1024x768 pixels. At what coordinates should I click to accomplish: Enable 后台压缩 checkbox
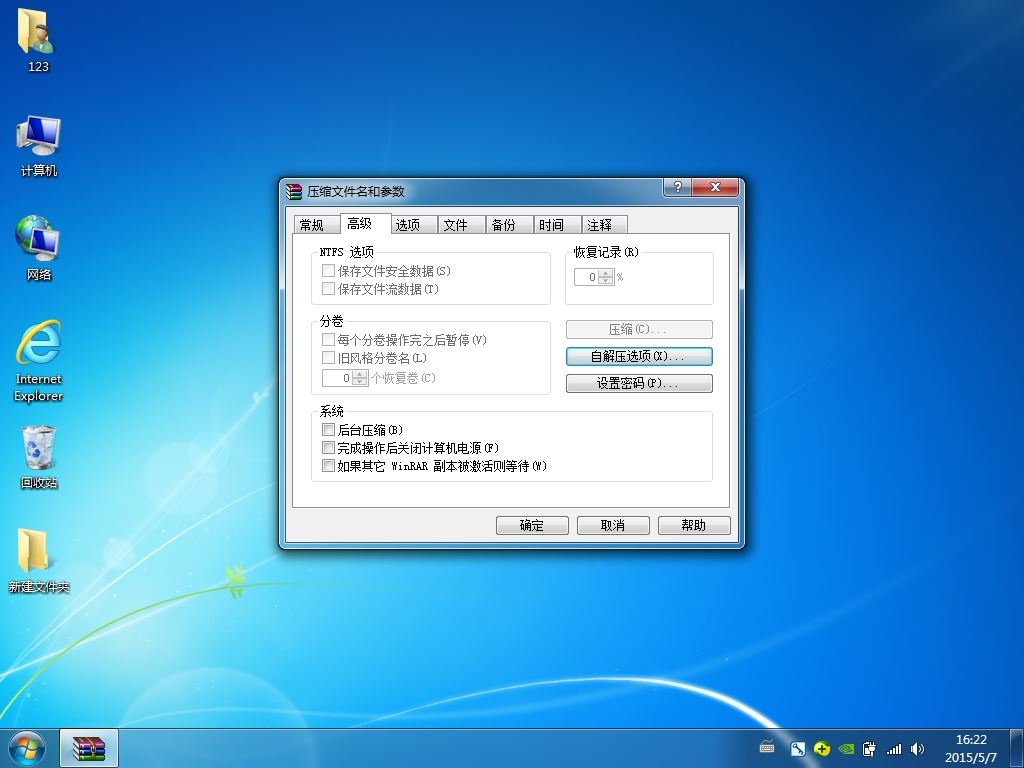pyautogui.click(x=328, y=430)
